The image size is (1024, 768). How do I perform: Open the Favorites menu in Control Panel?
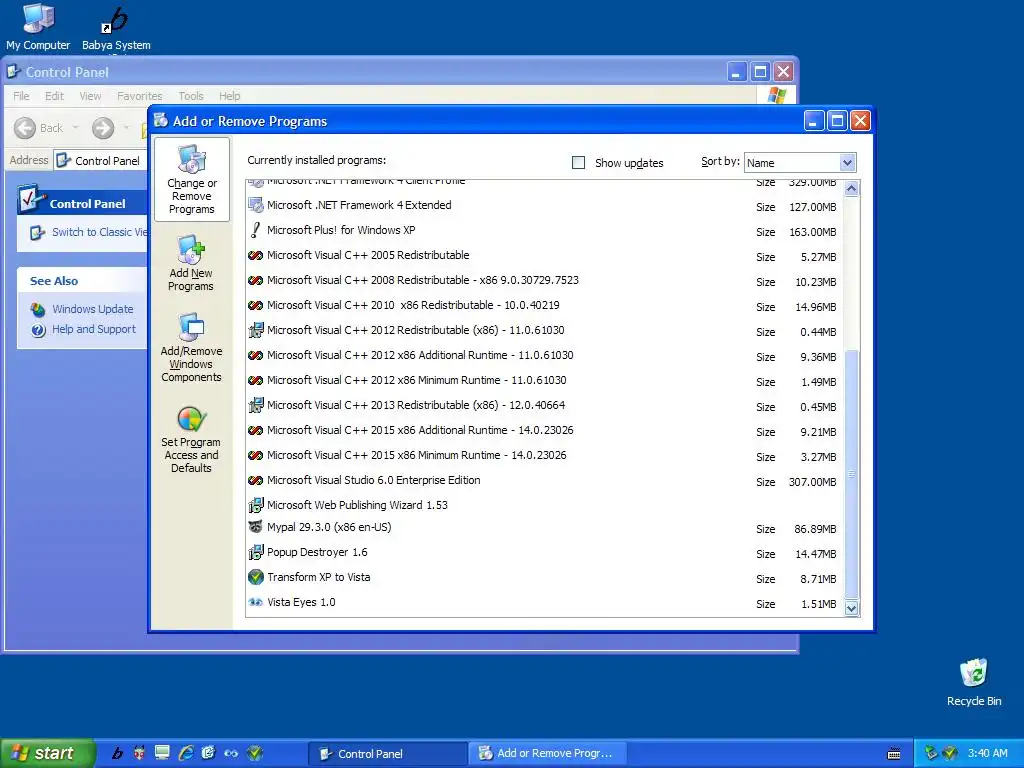click(140, 96)
